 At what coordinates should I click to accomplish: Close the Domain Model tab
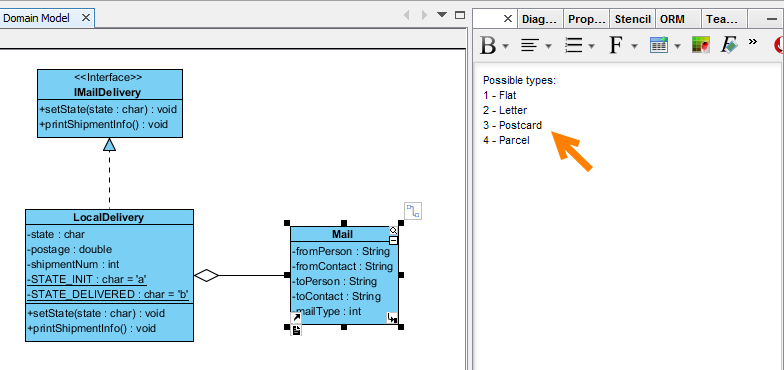(x=86, y=18)
